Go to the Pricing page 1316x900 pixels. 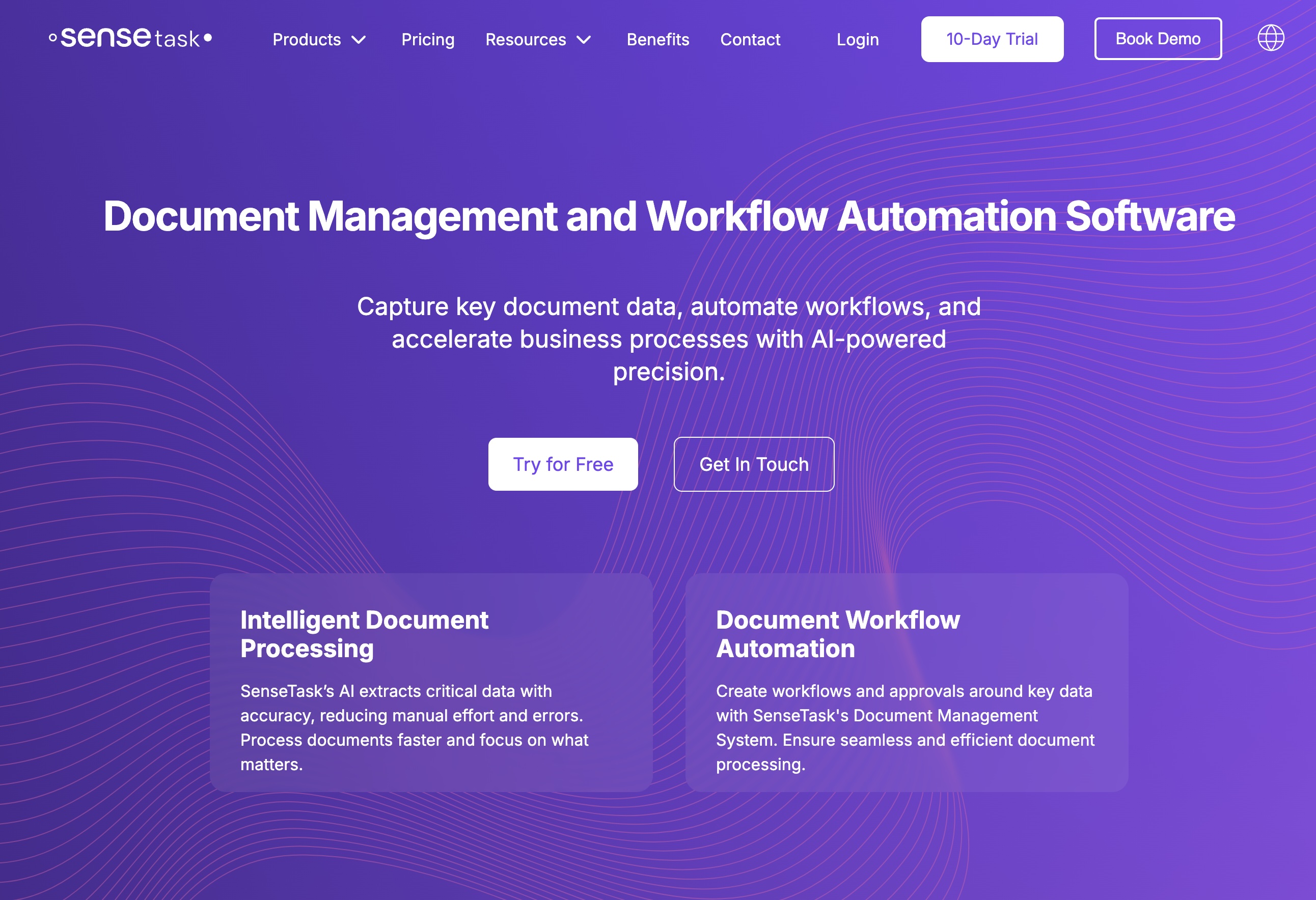[427, 40]
